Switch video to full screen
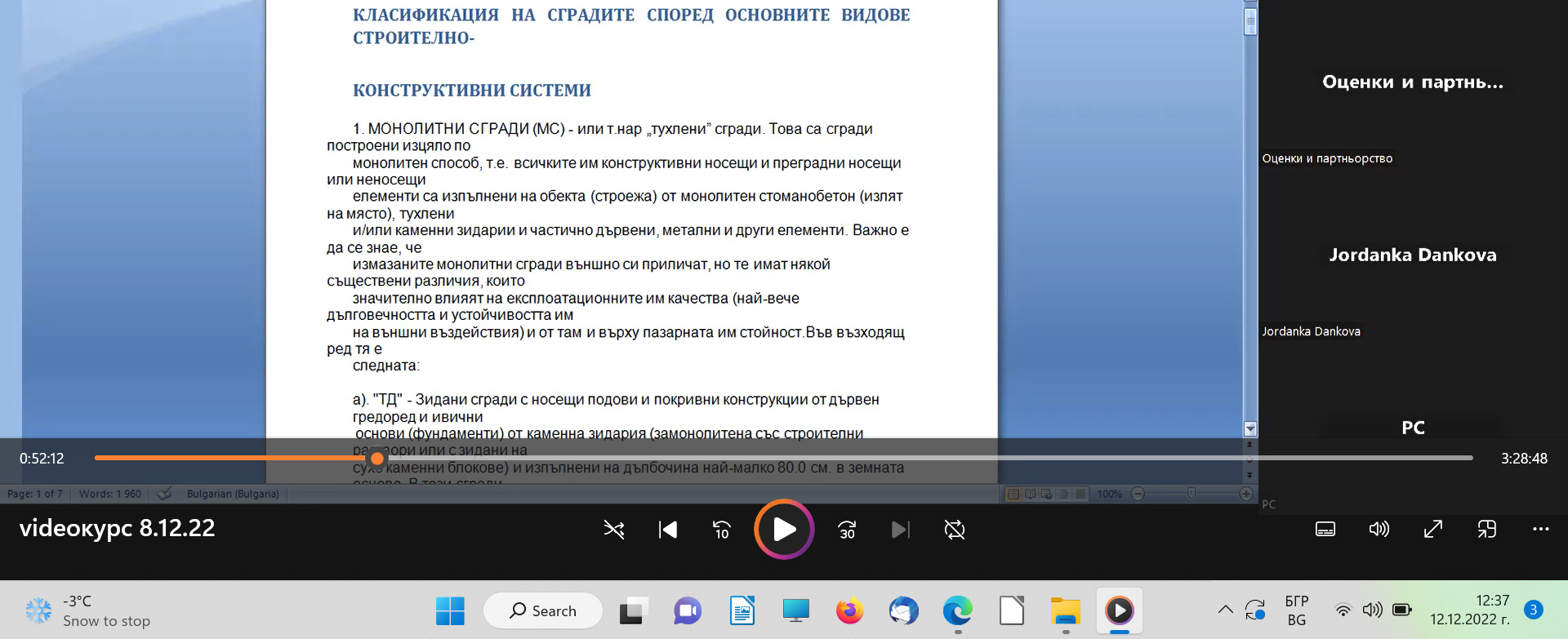Viewport: 1568px width, 639px height. point(1432,529)
